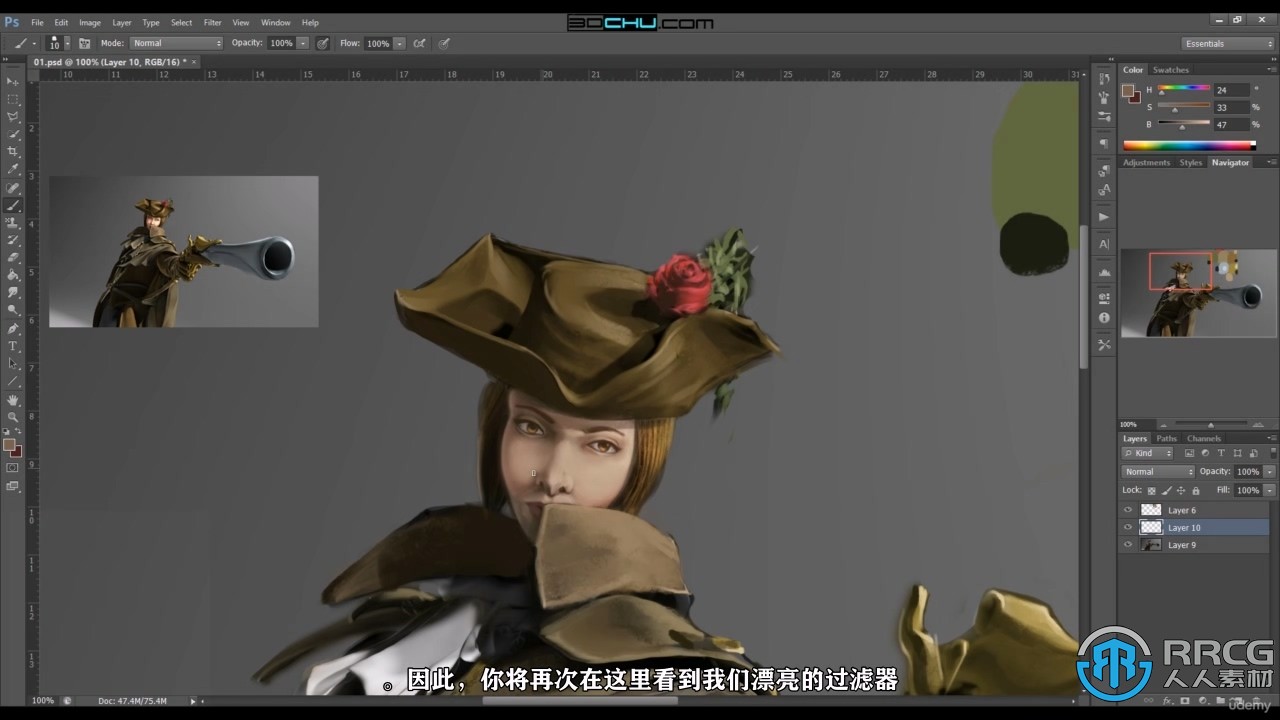Select the Eraser tool
This screenshot has height=720, width=1280.
pyautogui.click(x=13, y=258)
